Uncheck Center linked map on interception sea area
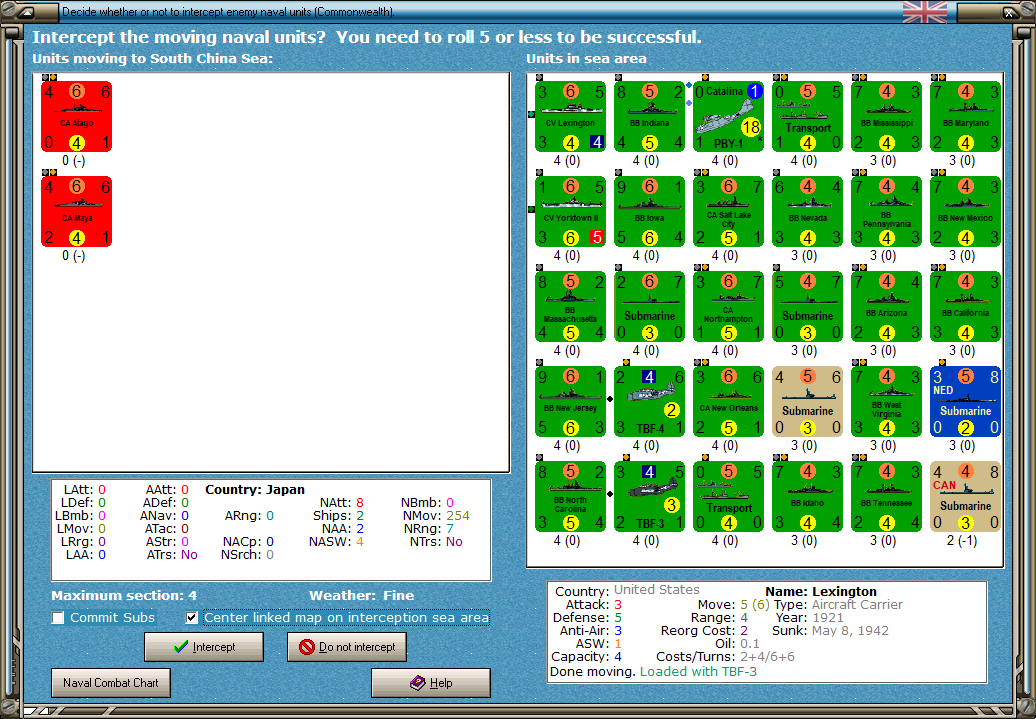Viewport: 1036px width, 719px height. pyautogui.click(x=192, y=618)
